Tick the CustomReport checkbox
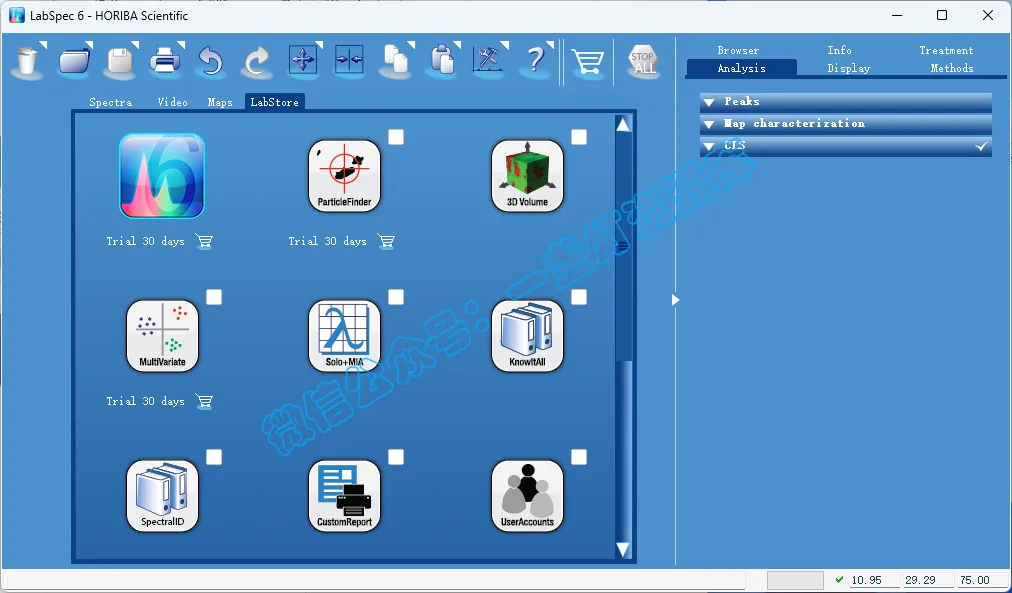 pyautogui.click(x=396, y=457)
